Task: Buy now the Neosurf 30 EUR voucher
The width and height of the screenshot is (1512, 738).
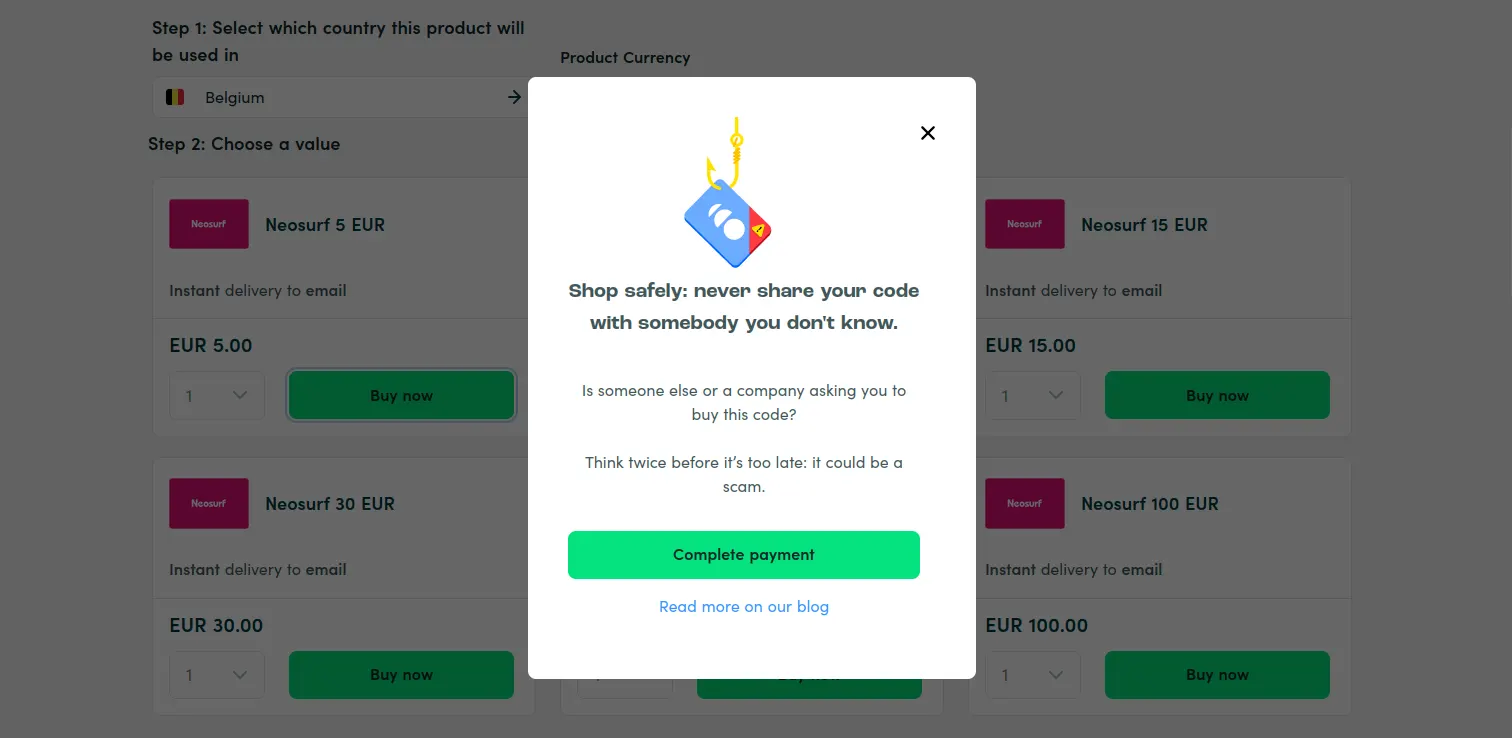Action: (x=402, y=675)
